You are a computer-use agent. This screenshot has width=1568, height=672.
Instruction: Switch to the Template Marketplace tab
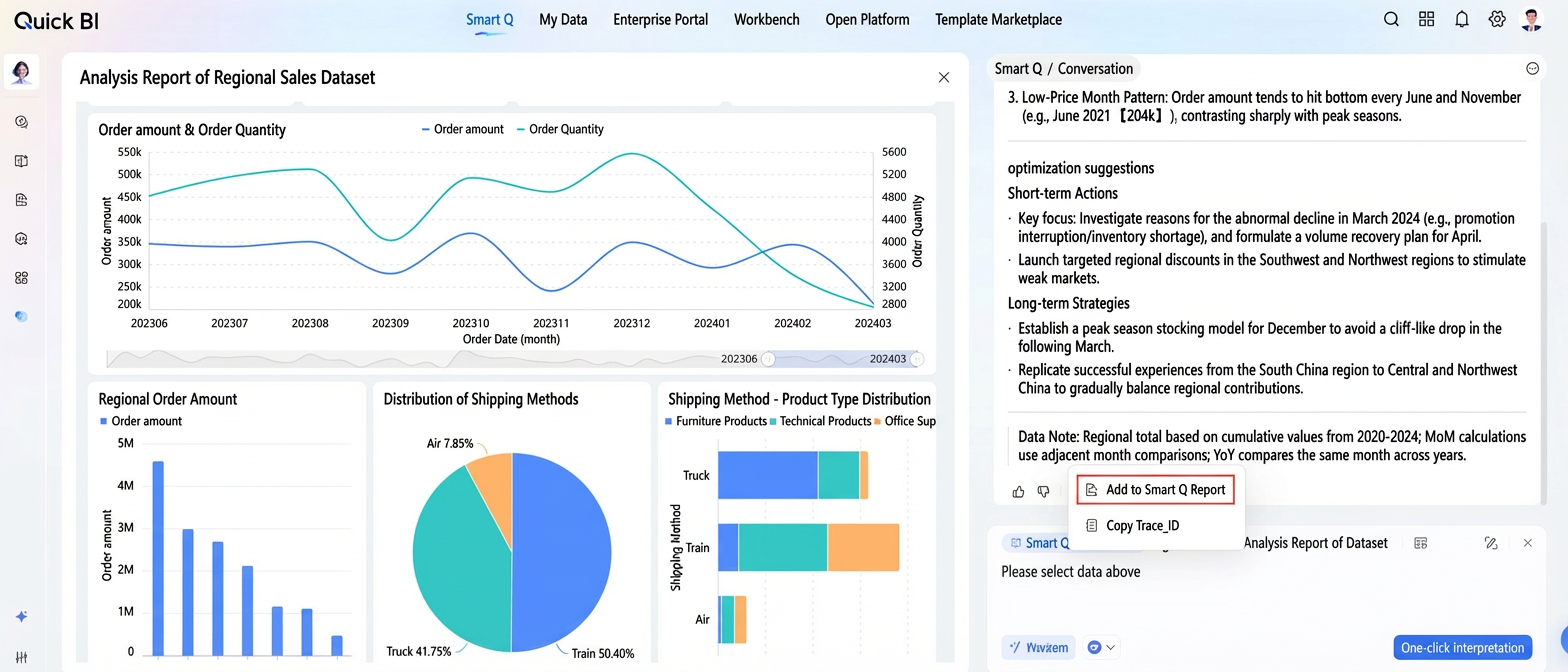(x=998, y=19)
